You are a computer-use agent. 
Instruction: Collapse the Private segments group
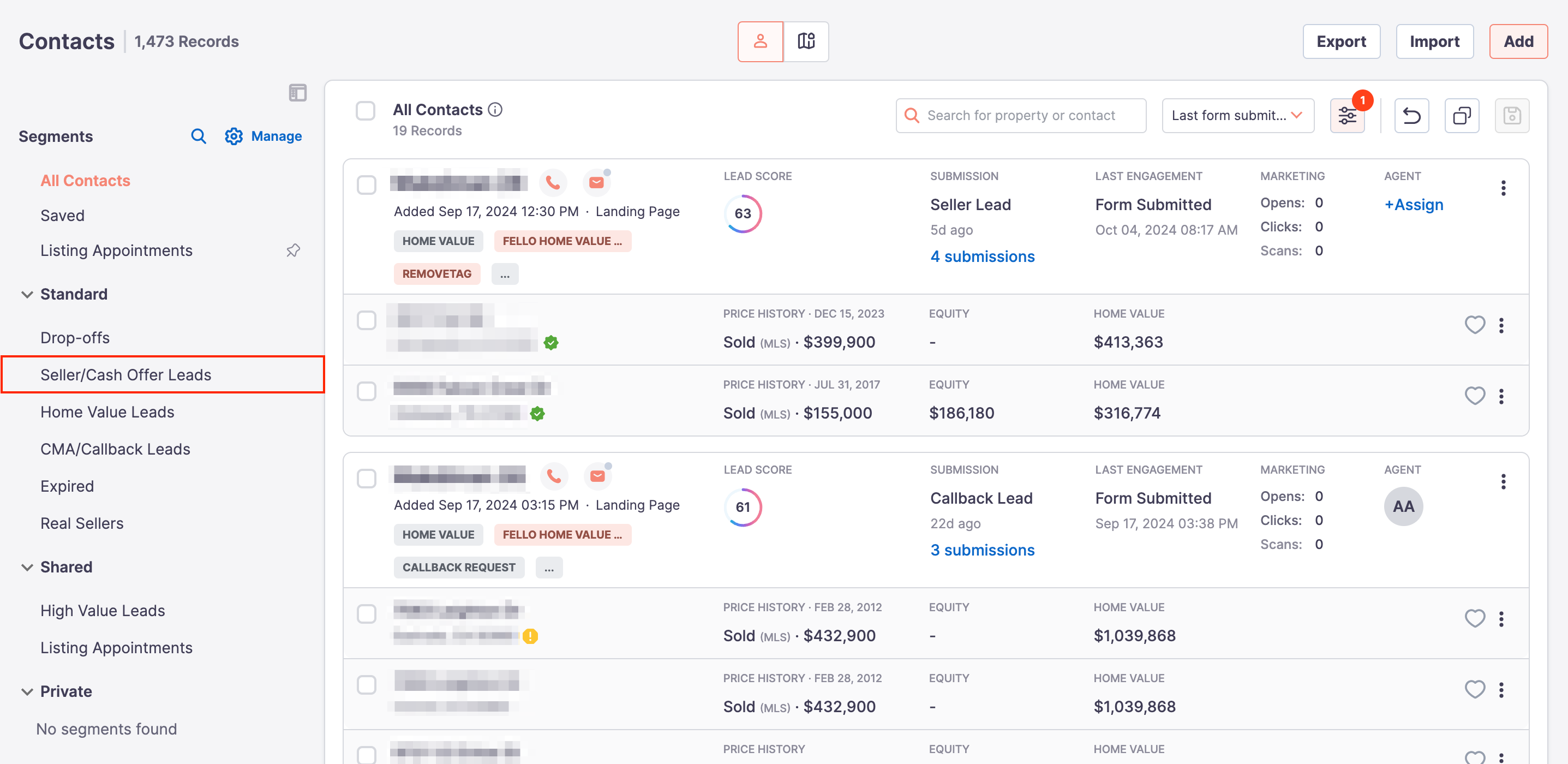click(x=27, y=691)
